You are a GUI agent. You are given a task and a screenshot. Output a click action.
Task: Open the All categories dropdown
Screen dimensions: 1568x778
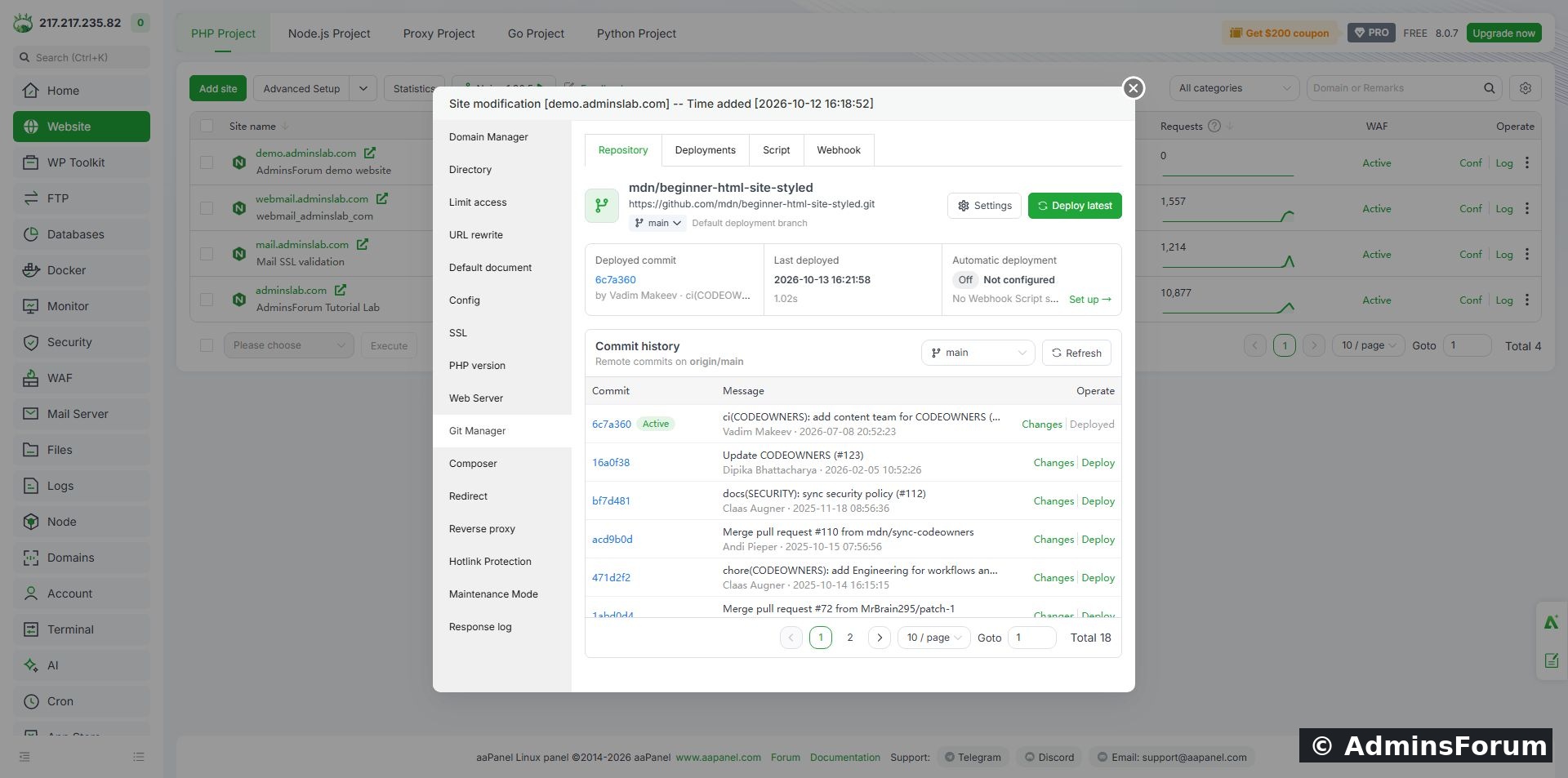point(1234,88)
